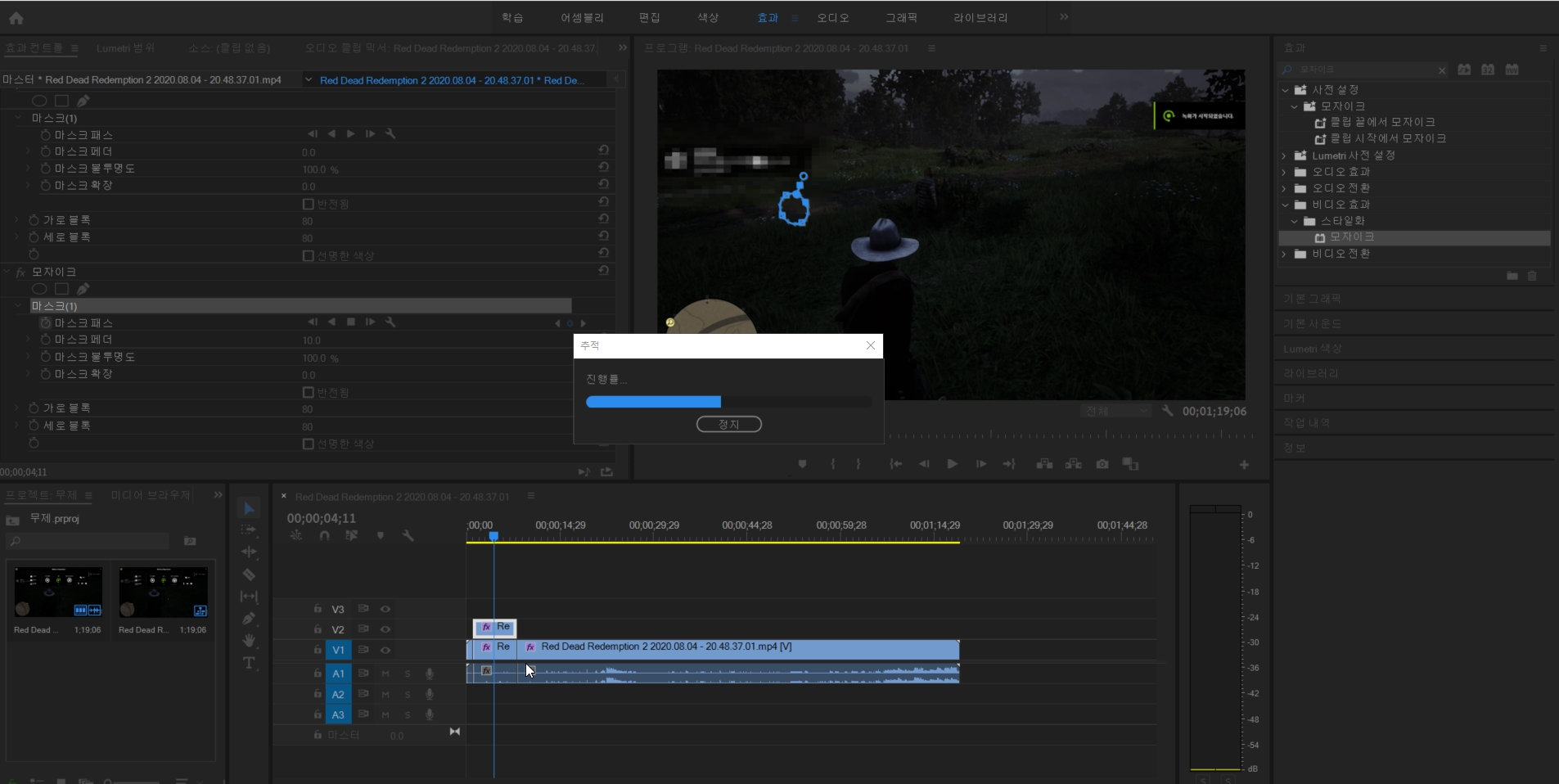
Task: Select the Pen tool in timeline toolbox
Action: click(249, 618)
